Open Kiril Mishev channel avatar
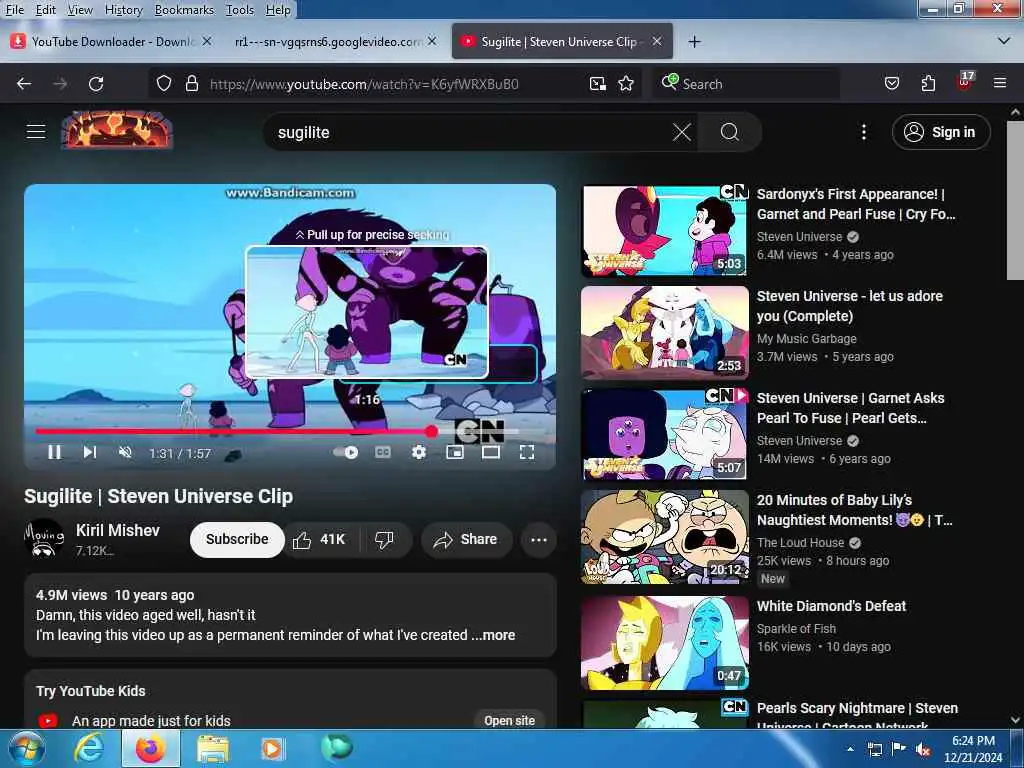Image resolution: width=1024 pixels, height=768 pixels. point(44,539)
